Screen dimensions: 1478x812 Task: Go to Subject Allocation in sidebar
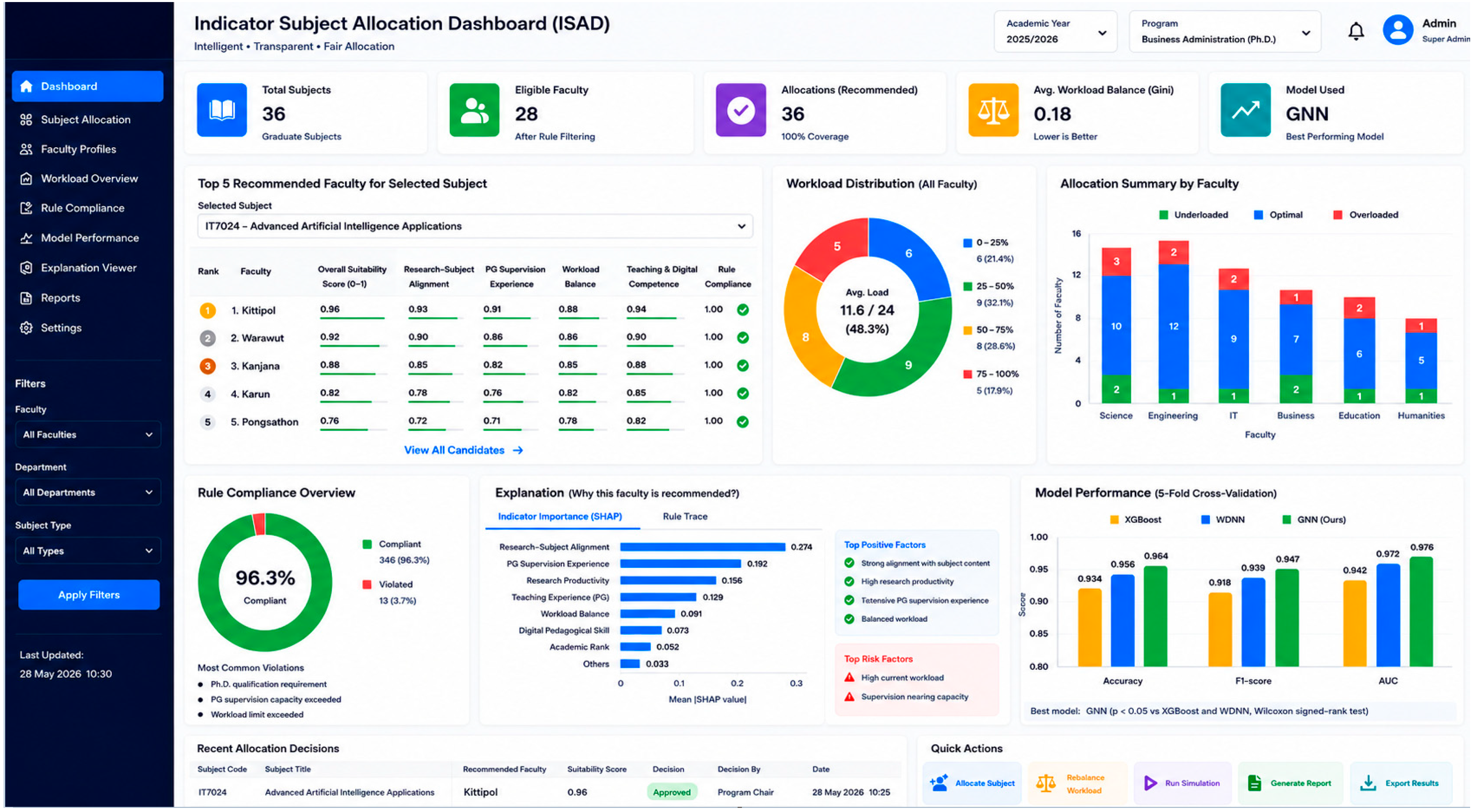pyautogui.click(x=86, y=119)
